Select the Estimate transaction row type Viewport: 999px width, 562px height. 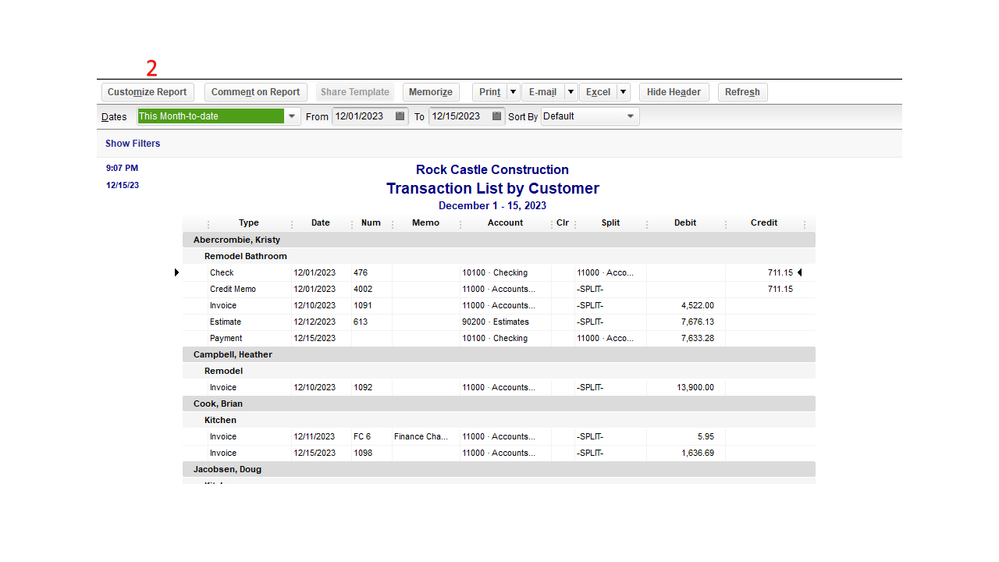coord(226,322)
